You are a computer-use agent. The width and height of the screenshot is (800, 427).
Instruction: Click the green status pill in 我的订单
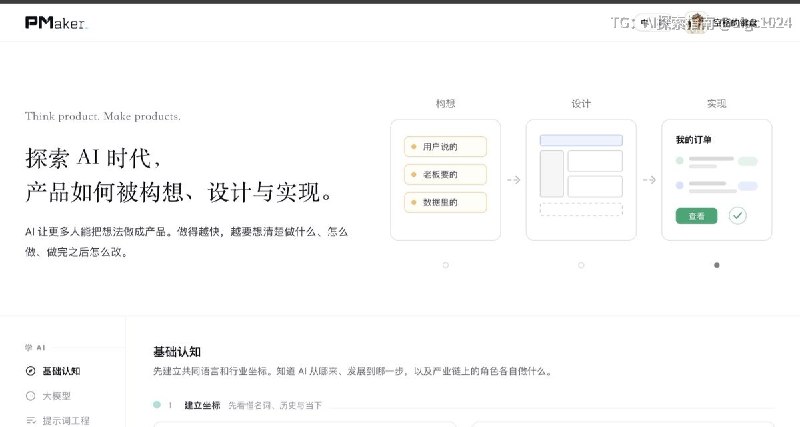pyautogui.click(x=748, y=161)
